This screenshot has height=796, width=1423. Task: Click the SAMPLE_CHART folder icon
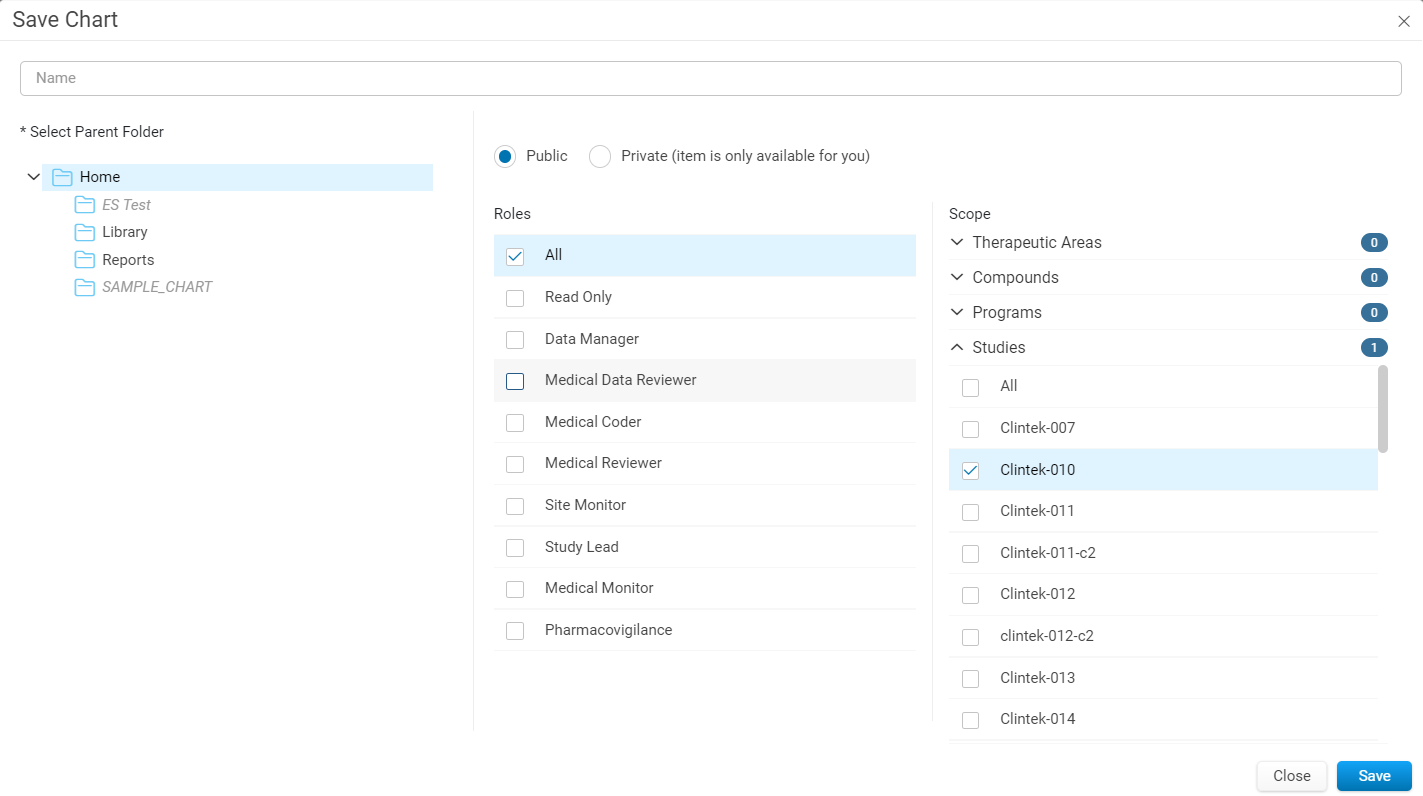click(84, 288)
